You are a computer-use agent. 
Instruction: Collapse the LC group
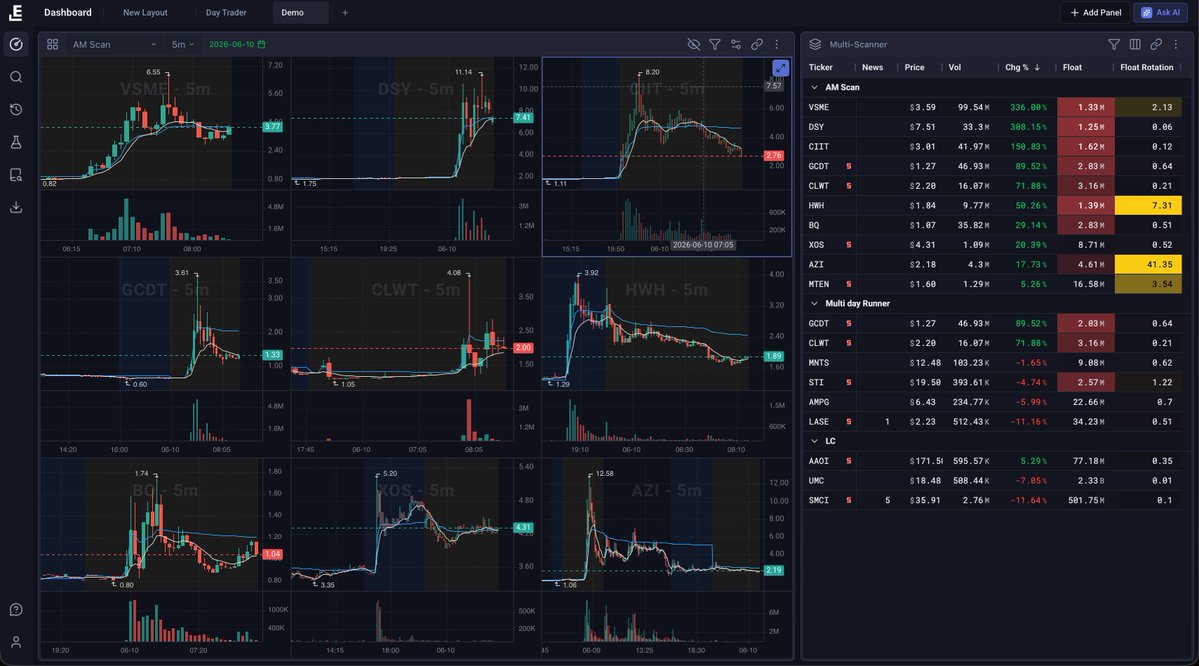(x=814, y=441)
